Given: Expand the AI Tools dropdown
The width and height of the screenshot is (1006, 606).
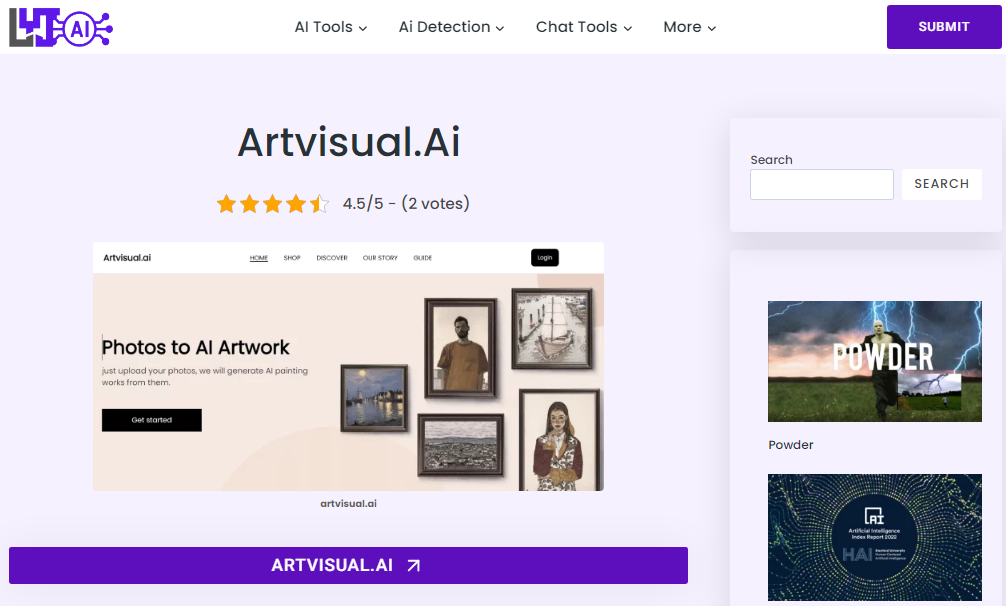Looking at the screenshot, I should point(331,27).
